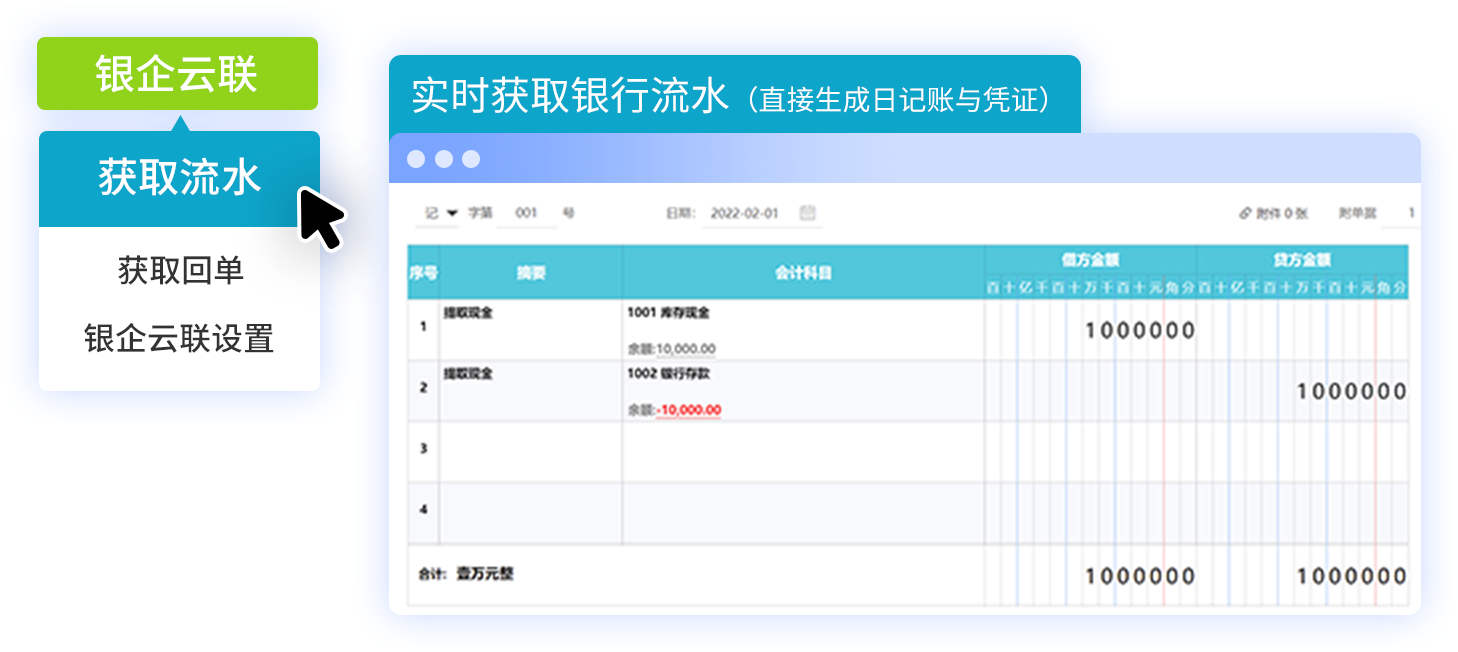Screen dimensions: 1458x652
Task: Click the green 银企云联 button
Action: coord(177,73)
